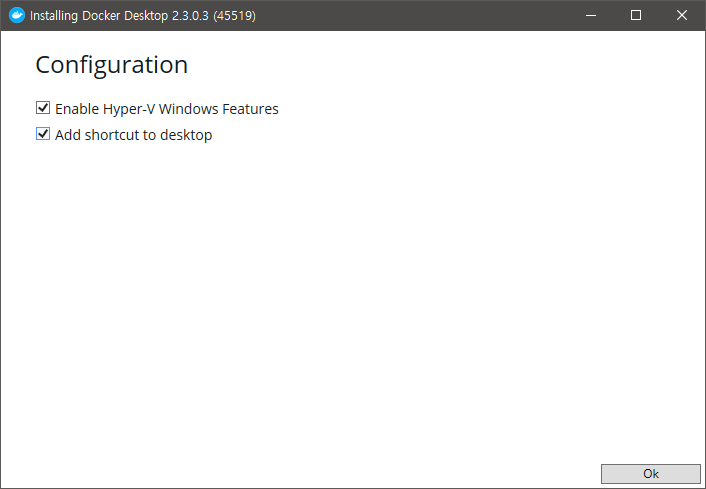Select the Configuration heading text

(x=111, y=65)
